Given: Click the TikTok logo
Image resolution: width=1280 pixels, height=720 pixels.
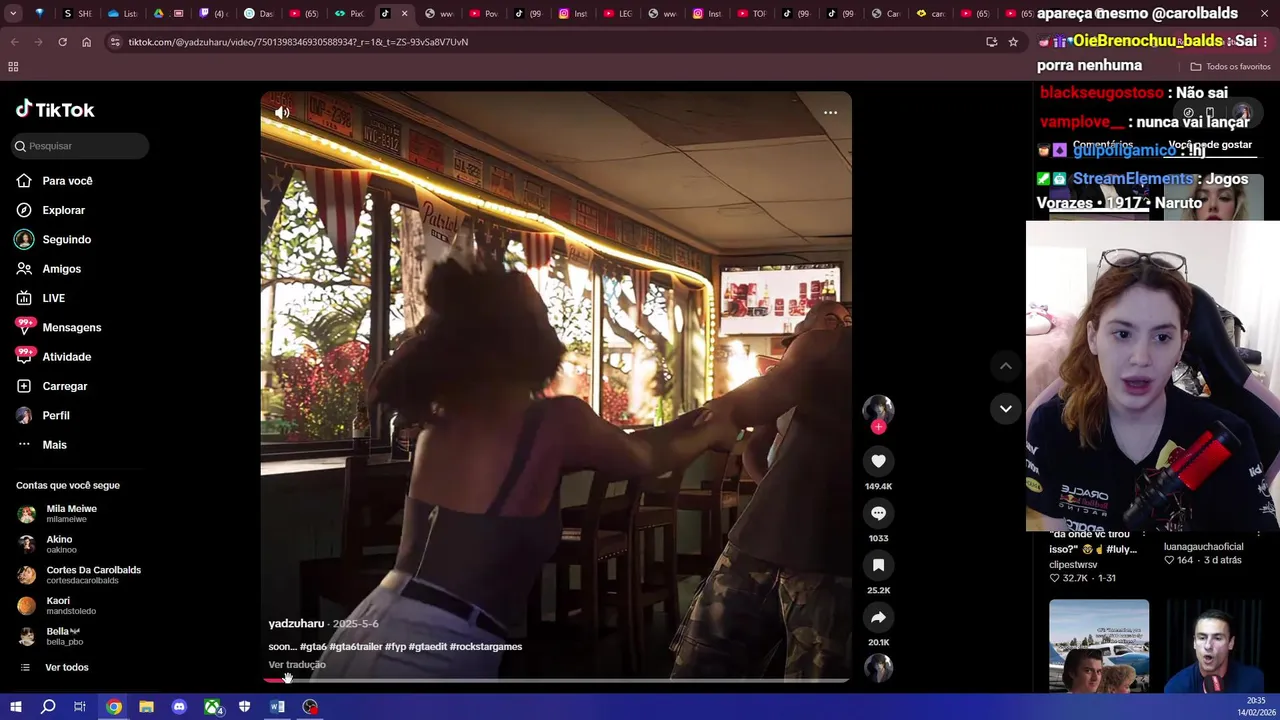Looking at the screenshot, I should tap(55, 110).
